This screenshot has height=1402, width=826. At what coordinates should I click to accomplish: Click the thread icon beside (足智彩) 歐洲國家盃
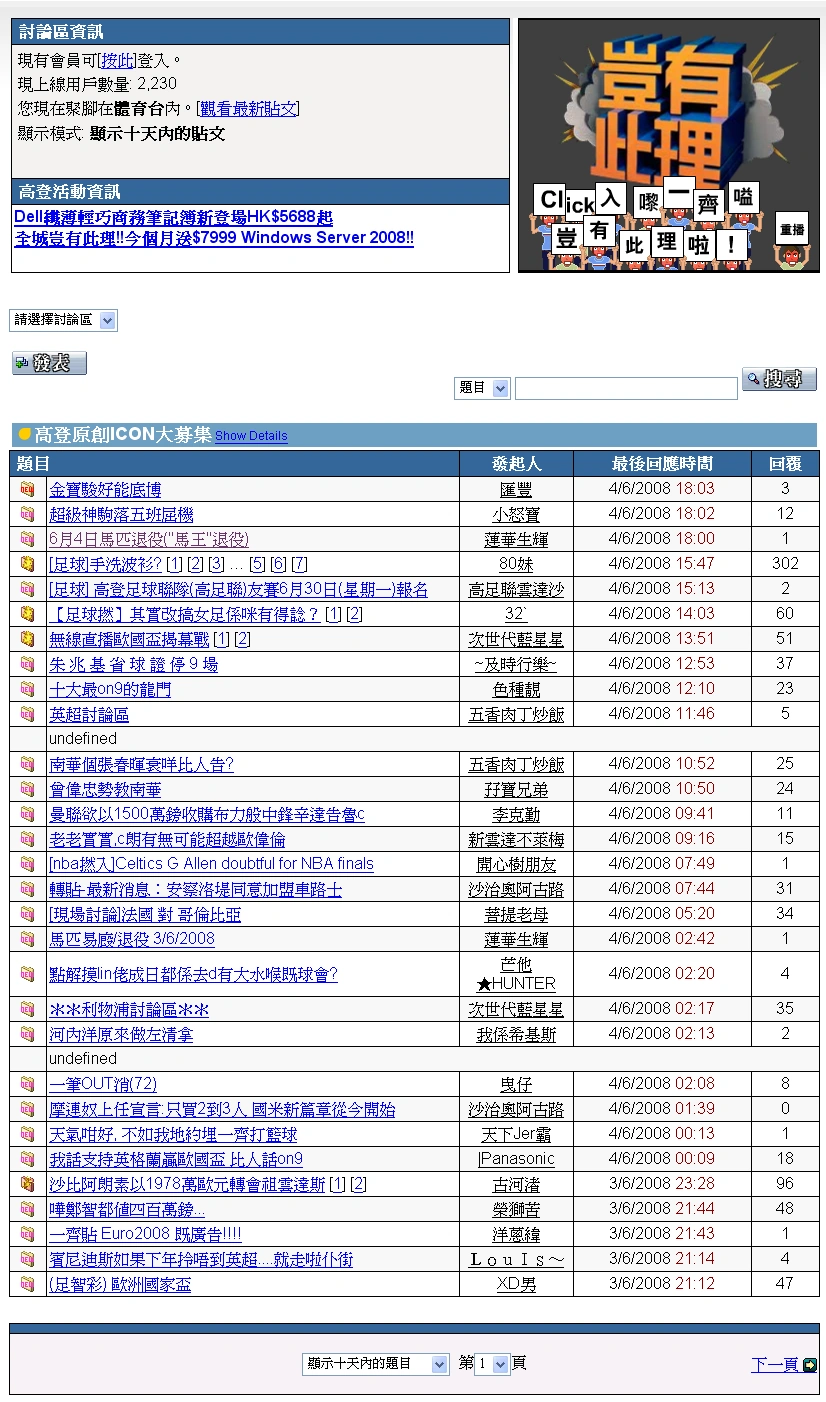click(x=27, y=1285)
